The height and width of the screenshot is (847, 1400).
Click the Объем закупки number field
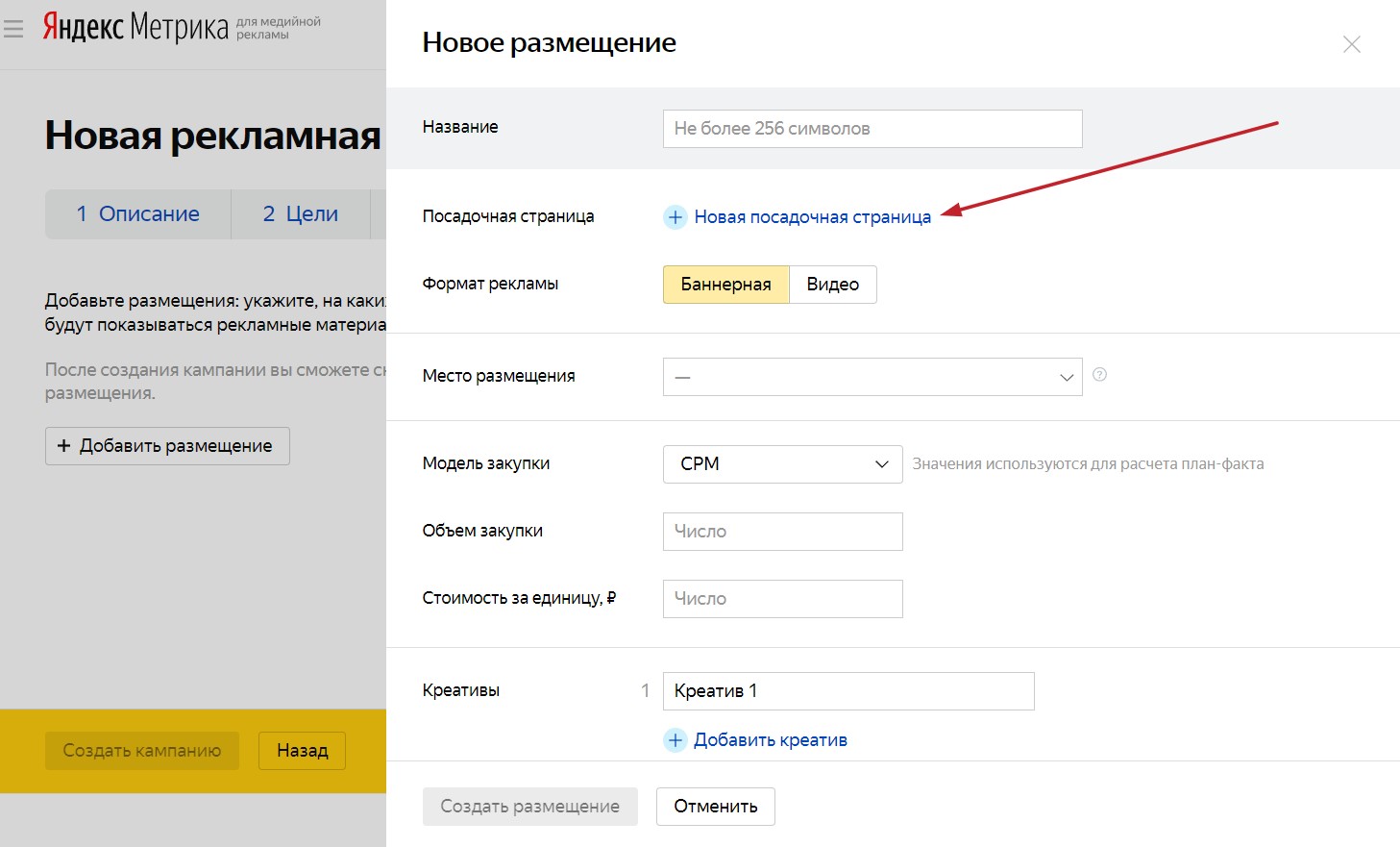(x=782, y=532)
